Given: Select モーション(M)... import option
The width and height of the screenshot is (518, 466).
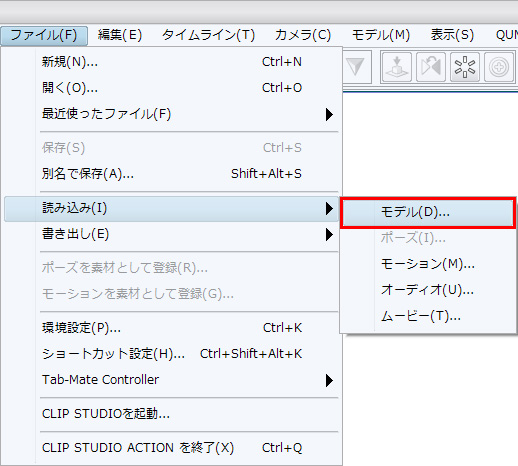Looking at the screenshot, I should (428, 264).
